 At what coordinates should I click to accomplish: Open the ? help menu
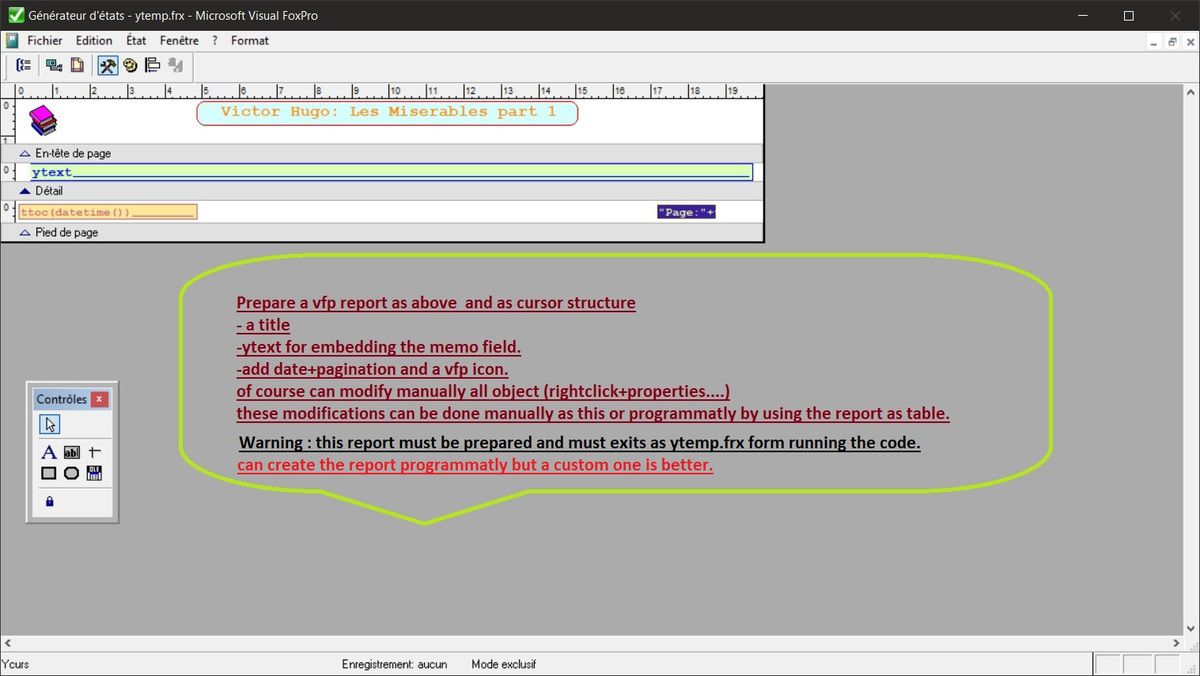coord(215,41)
